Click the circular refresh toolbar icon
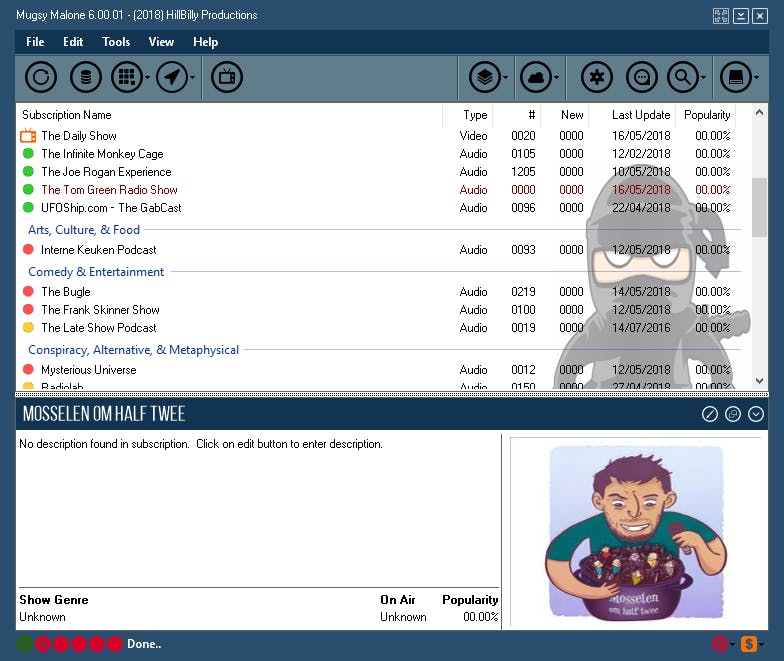The image size is (784, 661). pyautogui.click(x=41, y=77)
